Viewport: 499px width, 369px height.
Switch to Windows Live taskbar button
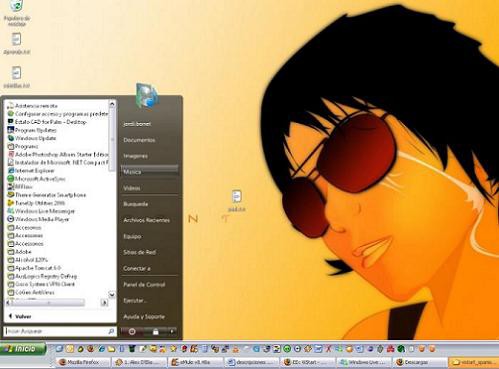364,362
